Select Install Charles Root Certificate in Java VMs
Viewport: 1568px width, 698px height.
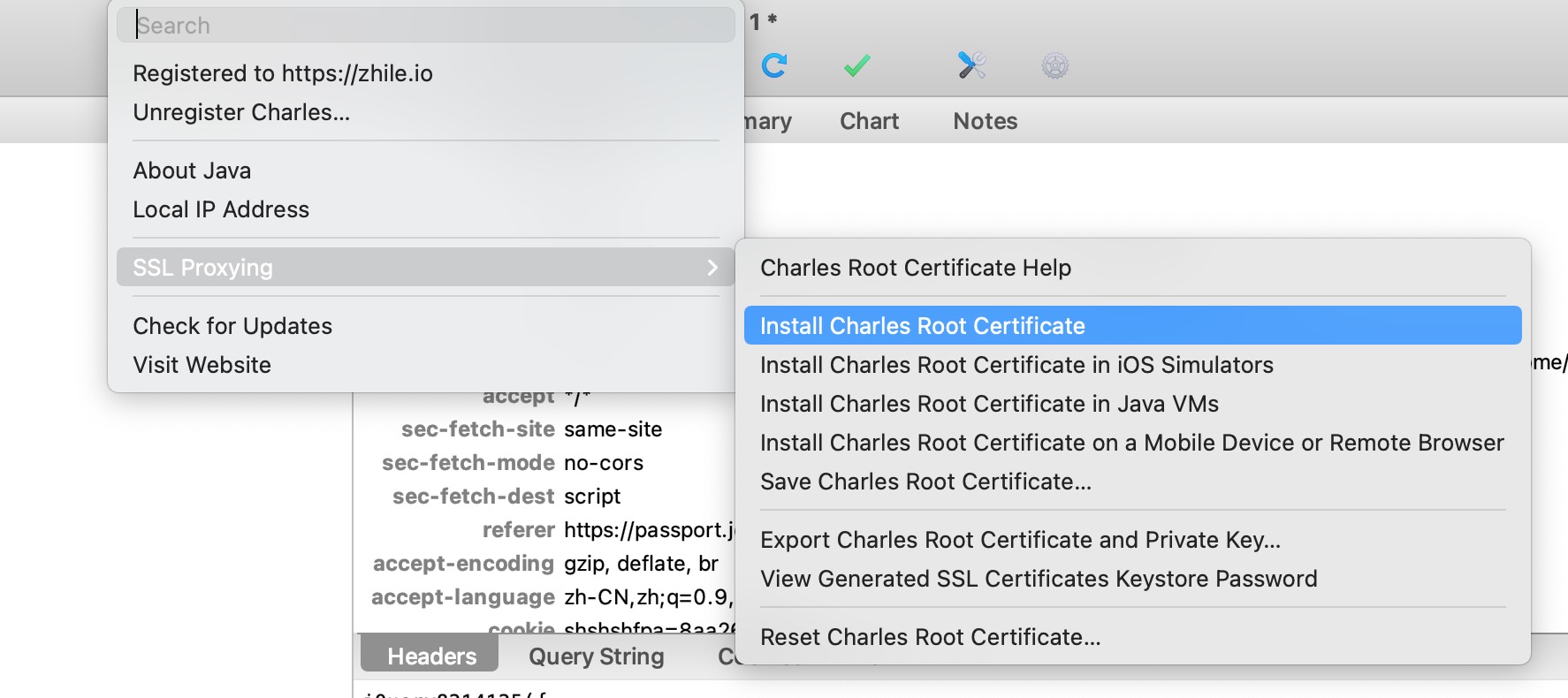989,404
